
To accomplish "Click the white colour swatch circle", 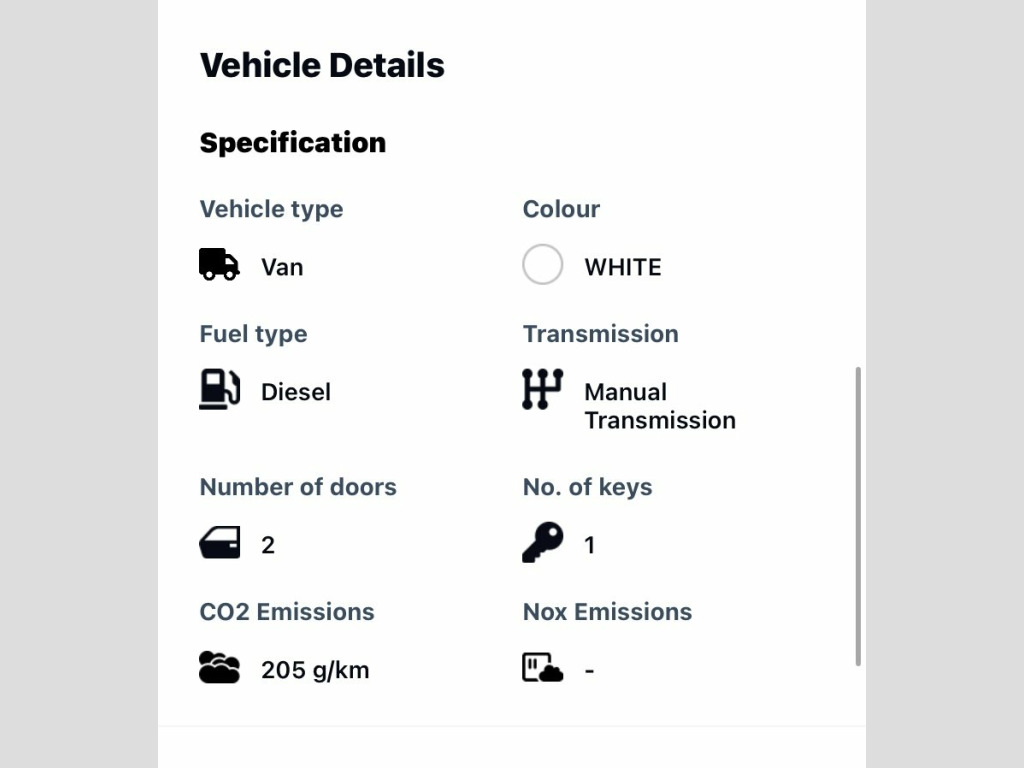I will point(542,265).
